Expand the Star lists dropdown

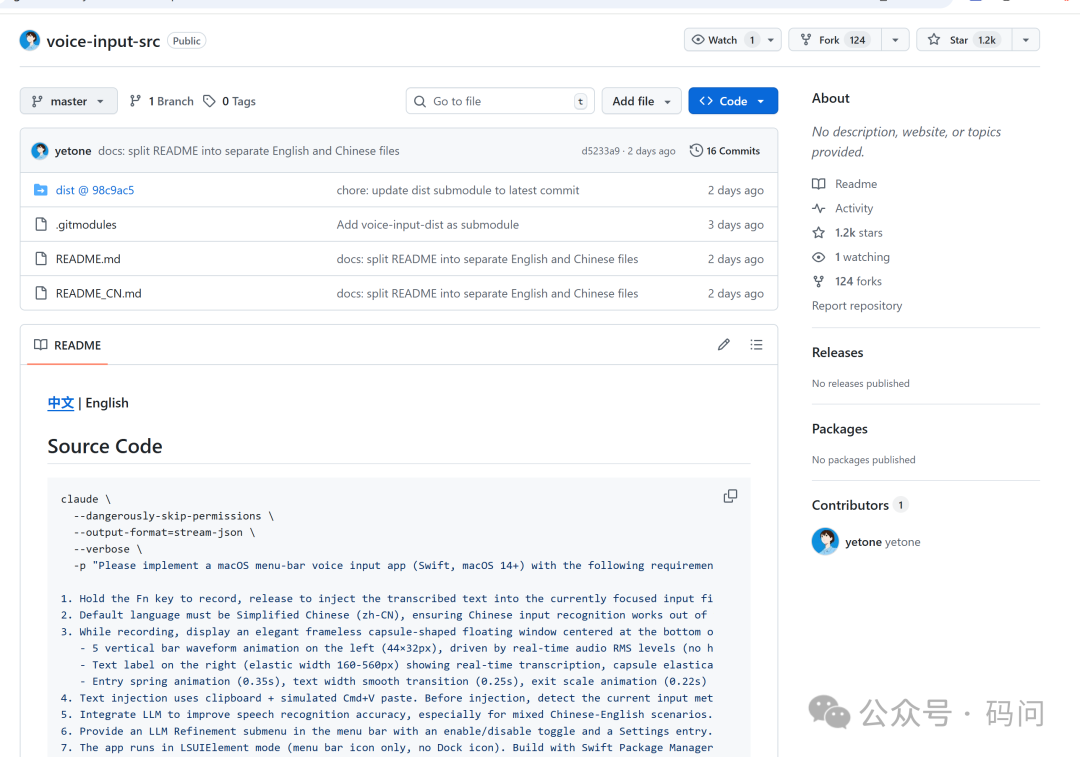pos(1026,39)
